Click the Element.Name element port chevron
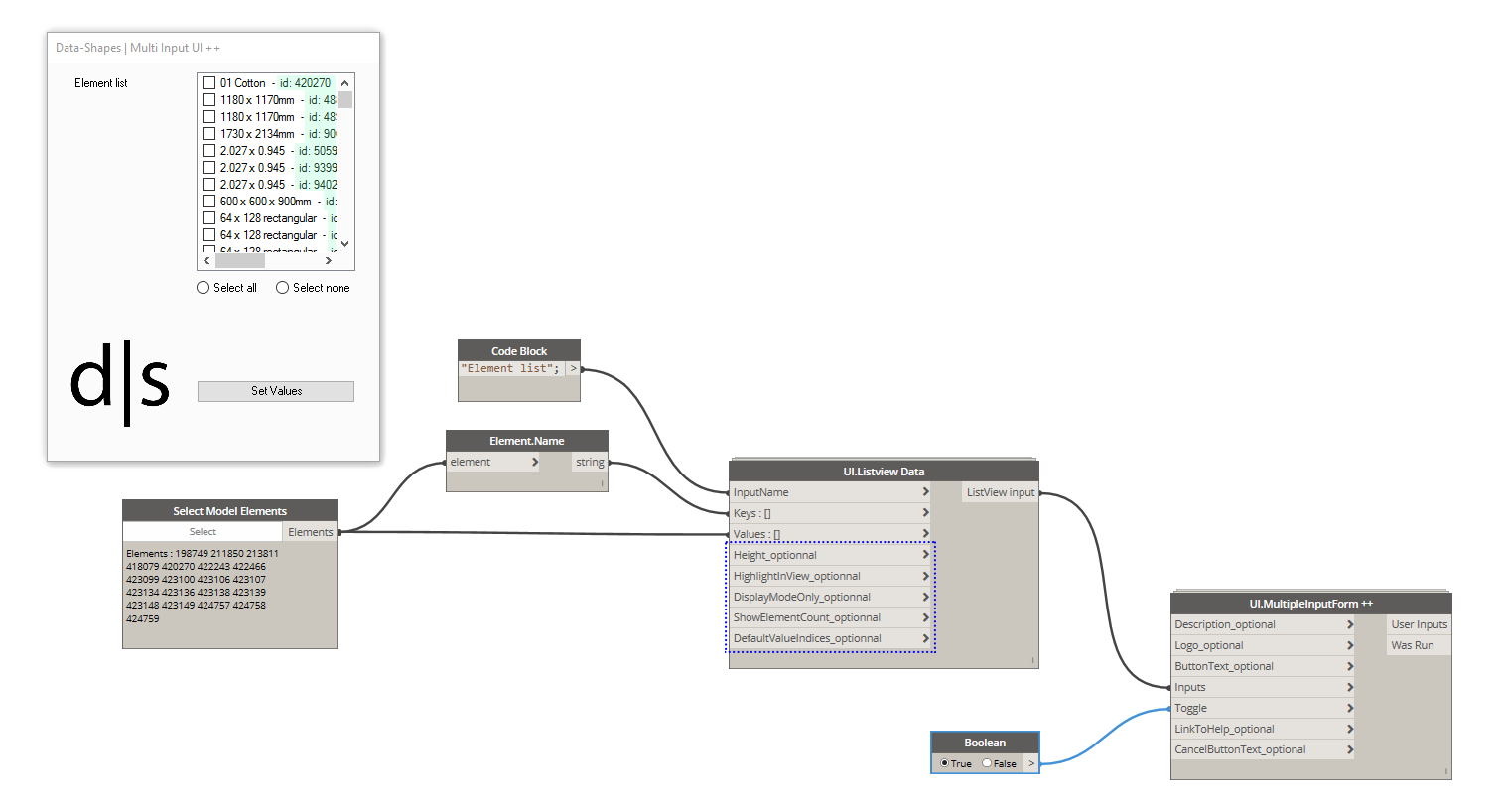This screenshot has width=1501, height=812. [x=534, y=463]
